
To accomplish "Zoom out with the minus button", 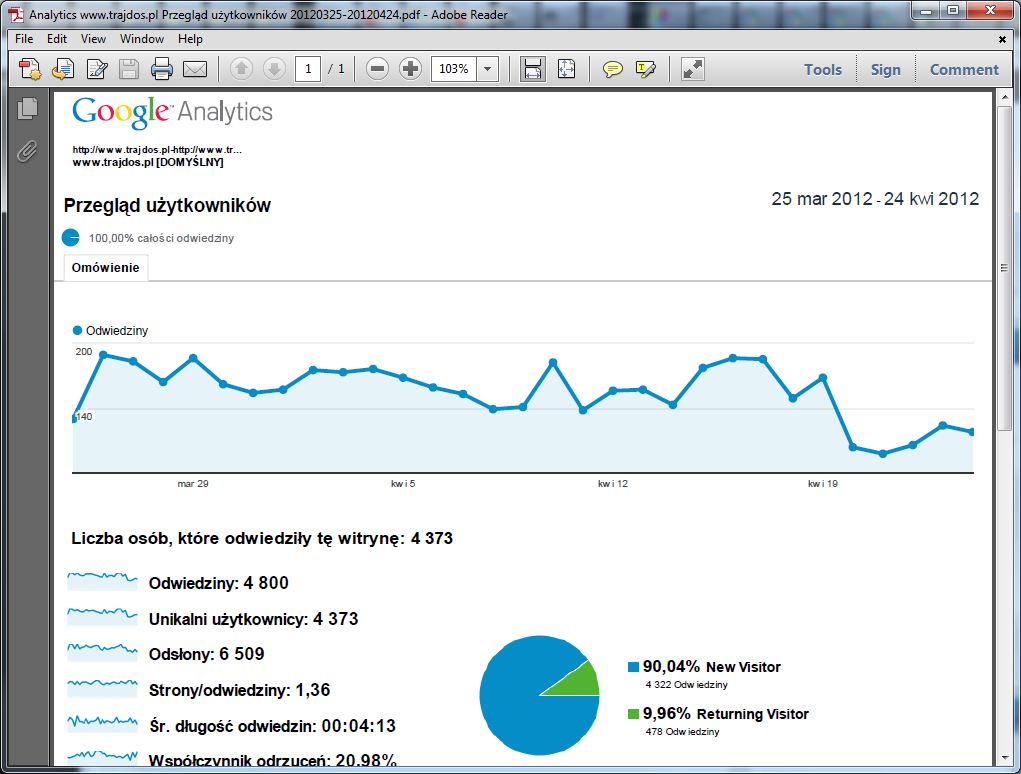I will tap(377, 69).
